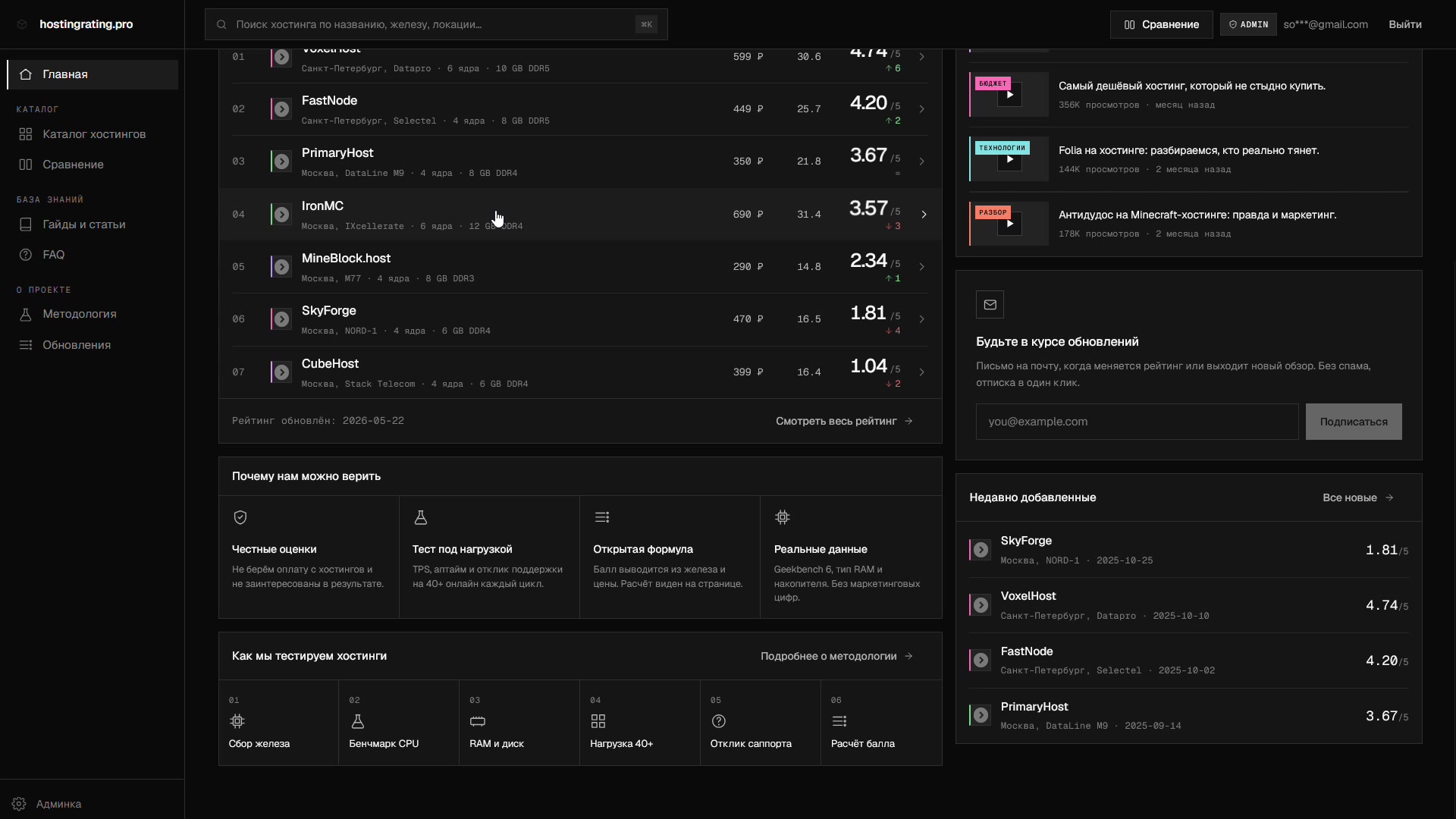The width and height of the screenshot is (1456, 819).
Task: Click the Гайды и статьи book icon
Action: 26,224
